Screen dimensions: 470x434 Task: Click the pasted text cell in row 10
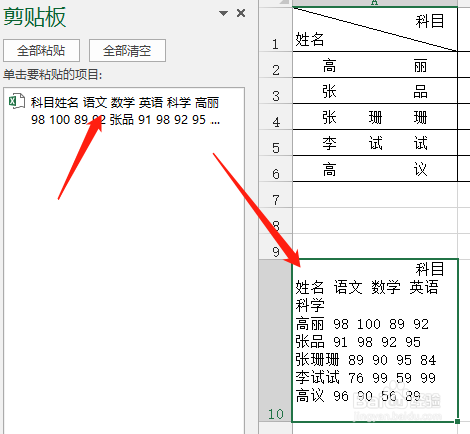(x=375, y=341)
